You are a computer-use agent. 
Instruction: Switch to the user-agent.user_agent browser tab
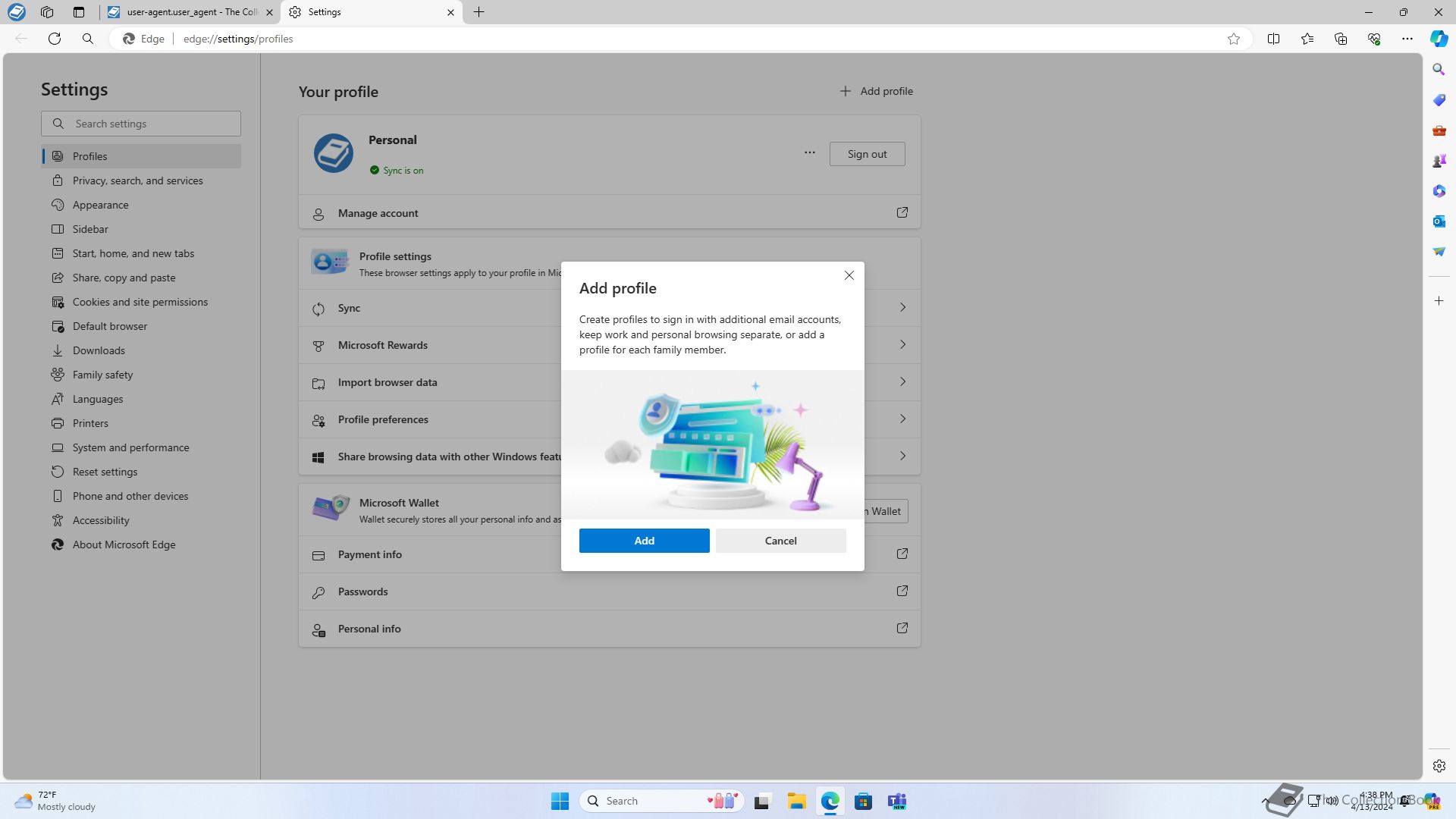pos(190,12)
